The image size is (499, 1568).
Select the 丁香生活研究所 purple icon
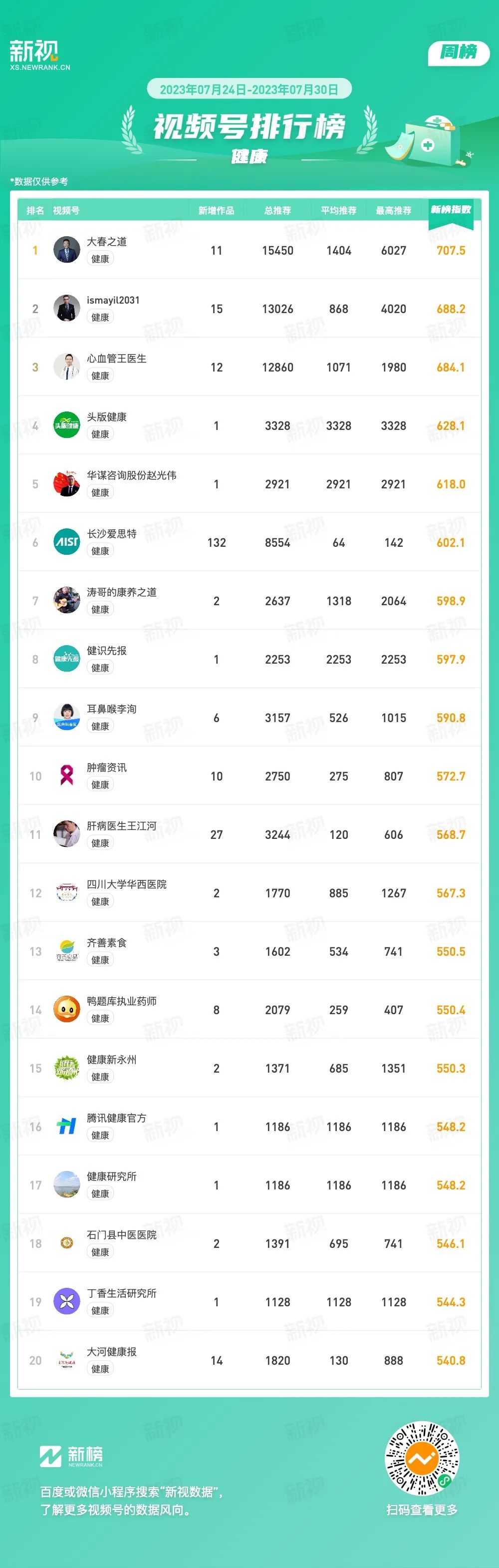click(67, 1301)
